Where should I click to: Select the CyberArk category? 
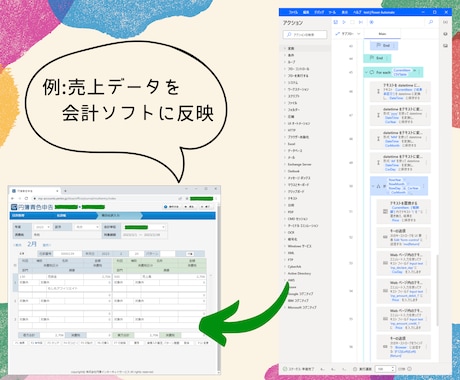point(294,267)
